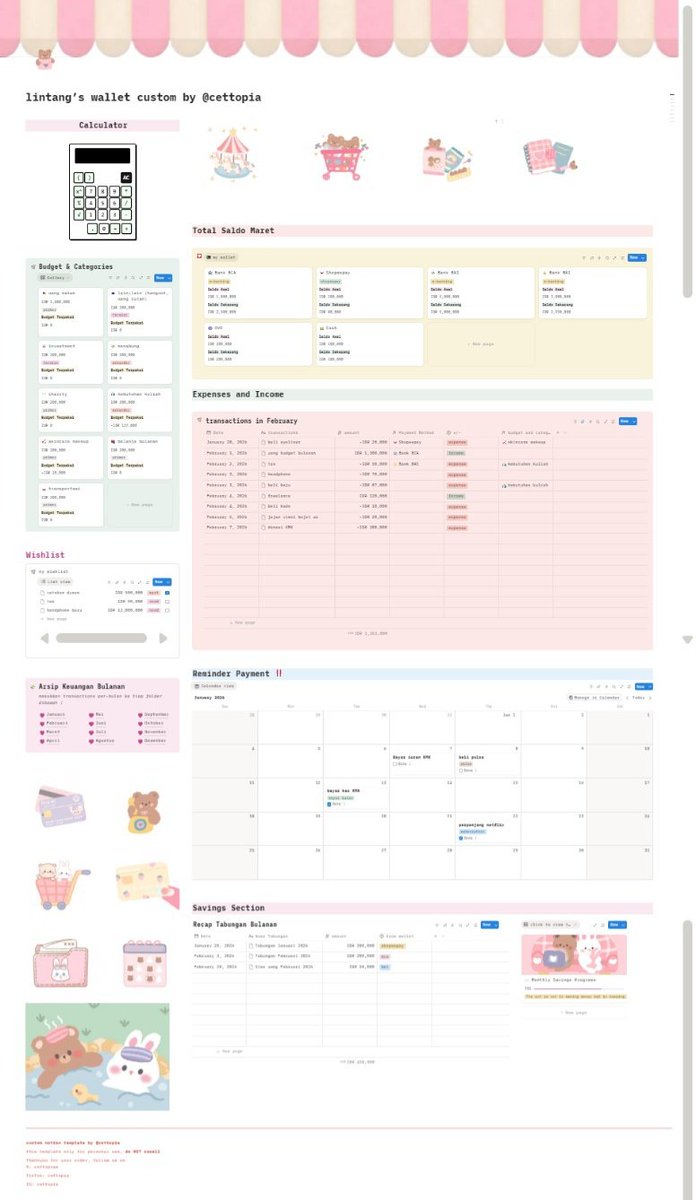696x1200 pixels.
Task: Open the belanja bulanan budget card
Action: (x=140, y=457)
